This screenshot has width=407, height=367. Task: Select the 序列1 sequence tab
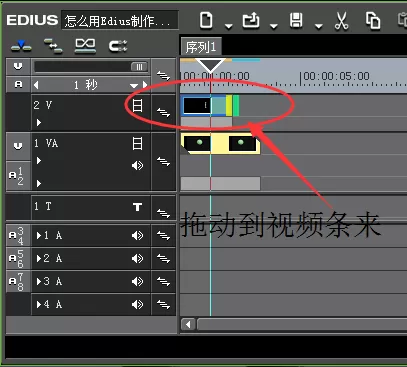click(201, 47)
